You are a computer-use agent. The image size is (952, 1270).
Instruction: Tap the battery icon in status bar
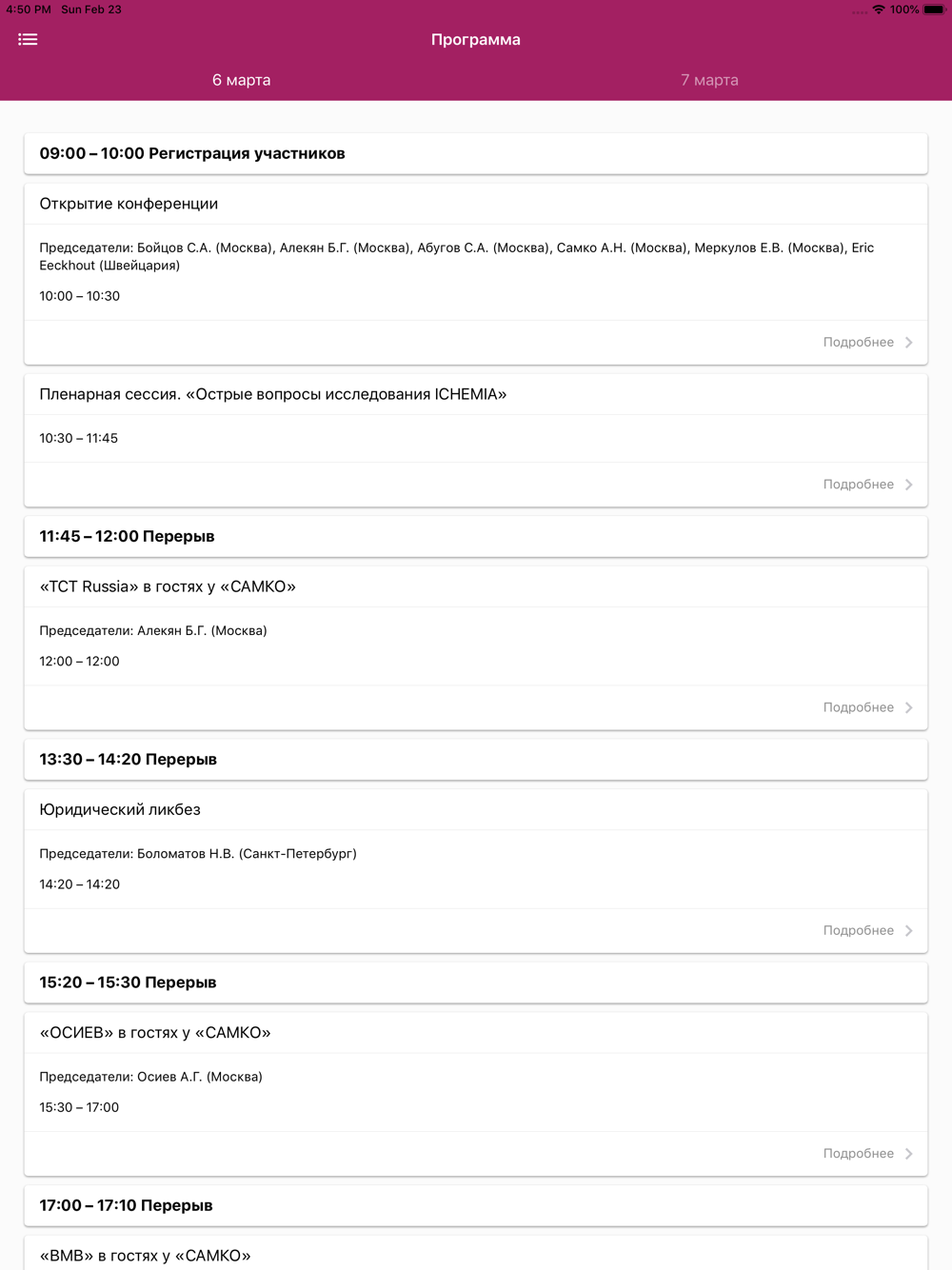[x=934, y=10]
